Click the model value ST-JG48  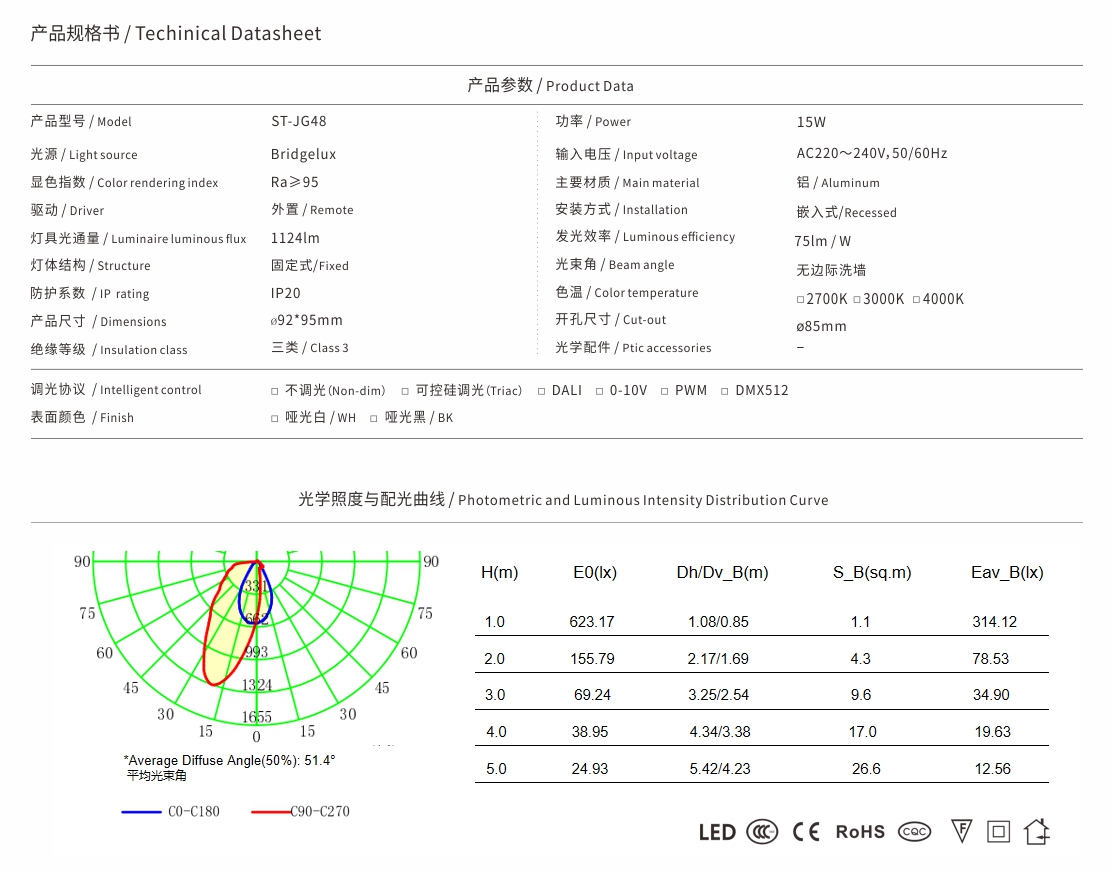point(298,122)
